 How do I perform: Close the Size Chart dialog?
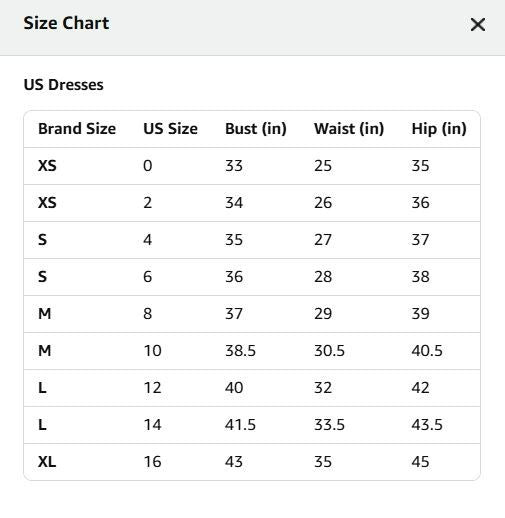(x=478, y=24)
